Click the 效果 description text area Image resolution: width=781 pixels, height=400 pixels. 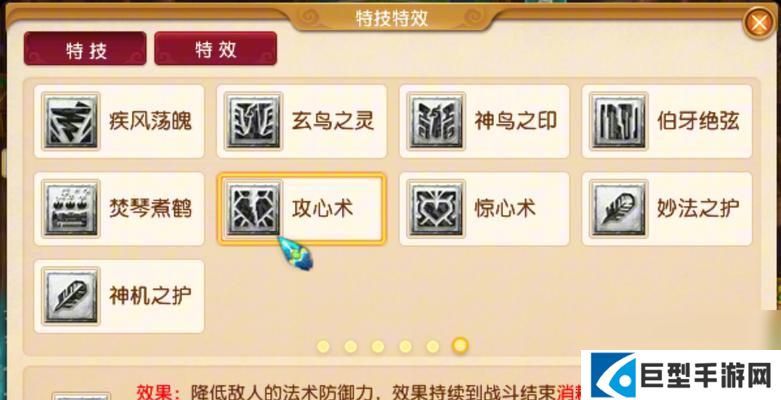(x=356, y=391)
